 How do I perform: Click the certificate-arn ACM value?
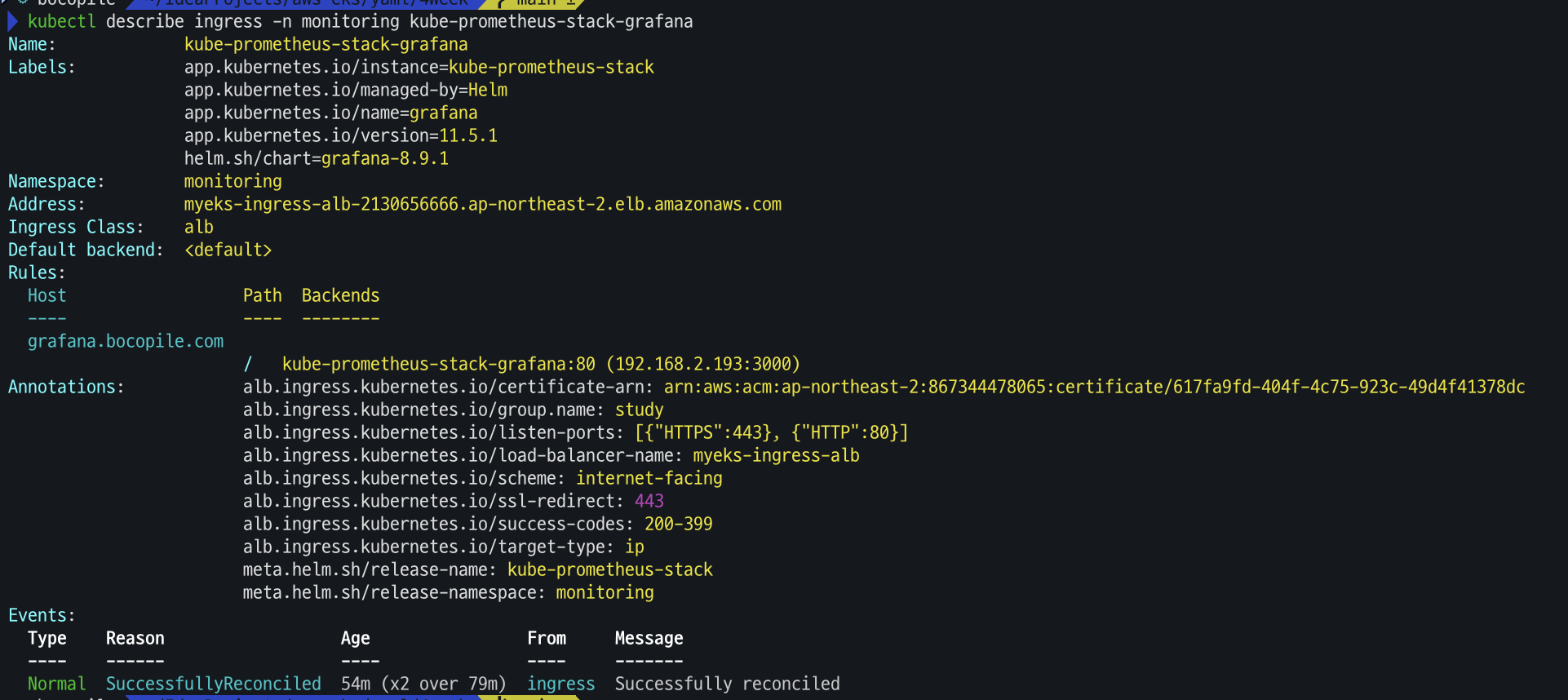[x=1095, y=387]
